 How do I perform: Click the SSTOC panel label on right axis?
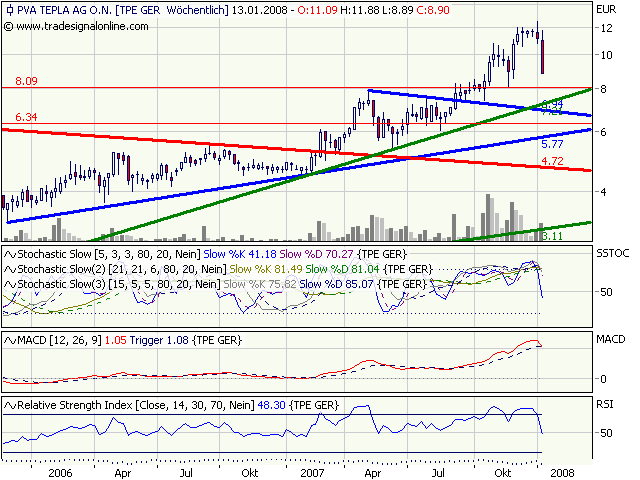[x=612, y=256]
